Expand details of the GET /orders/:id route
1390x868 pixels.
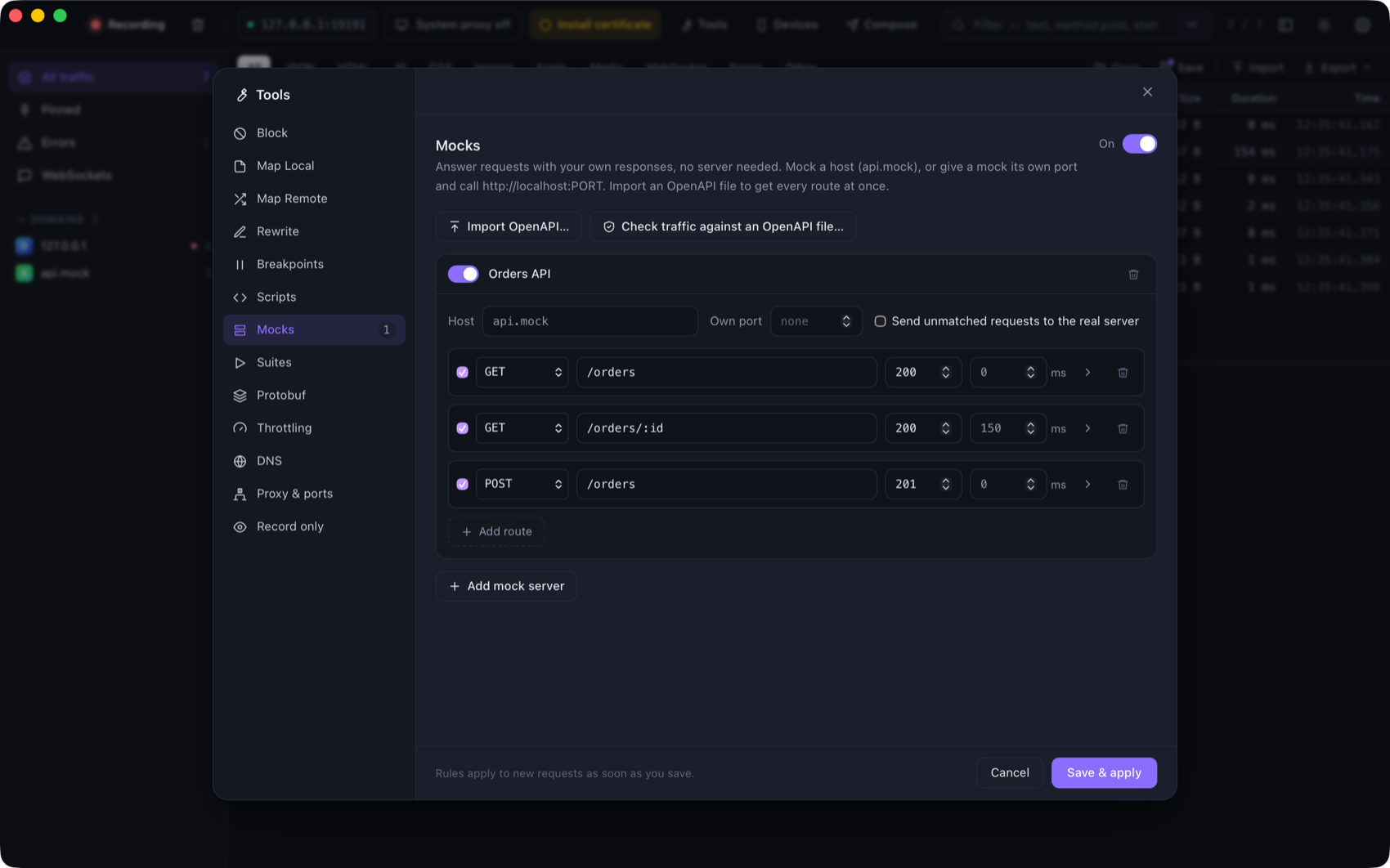(1087, 428)
